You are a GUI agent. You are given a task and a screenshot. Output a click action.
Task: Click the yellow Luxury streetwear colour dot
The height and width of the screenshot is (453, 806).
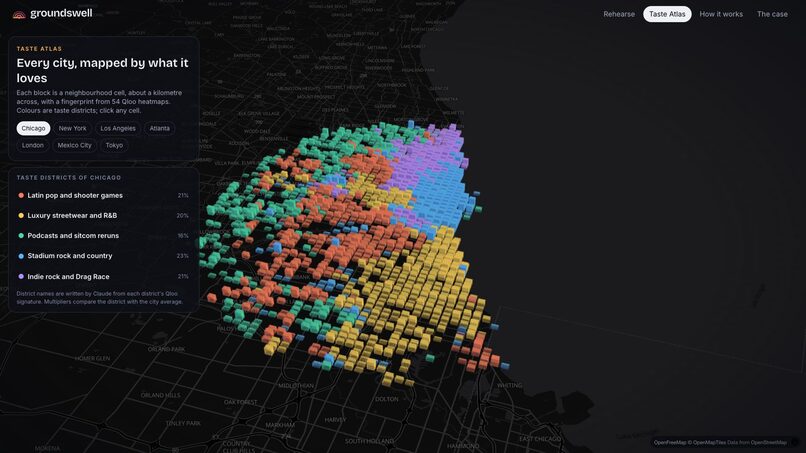pyautogui.click(x=21, y=215)
